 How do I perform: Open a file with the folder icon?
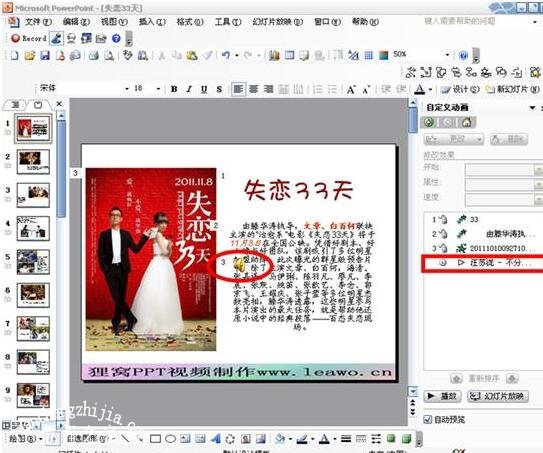[29, 55]
